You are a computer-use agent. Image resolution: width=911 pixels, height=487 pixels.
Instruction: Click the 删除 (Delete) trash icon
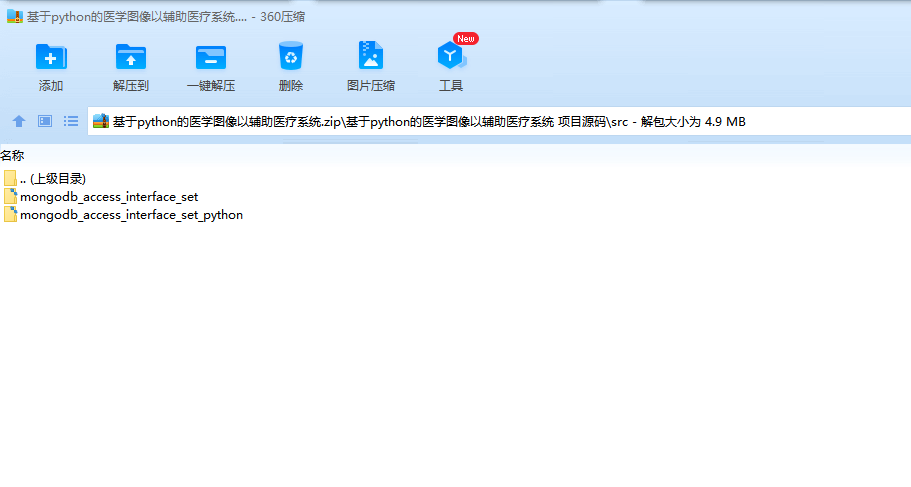pyautogui.click(x=290, y=56)
